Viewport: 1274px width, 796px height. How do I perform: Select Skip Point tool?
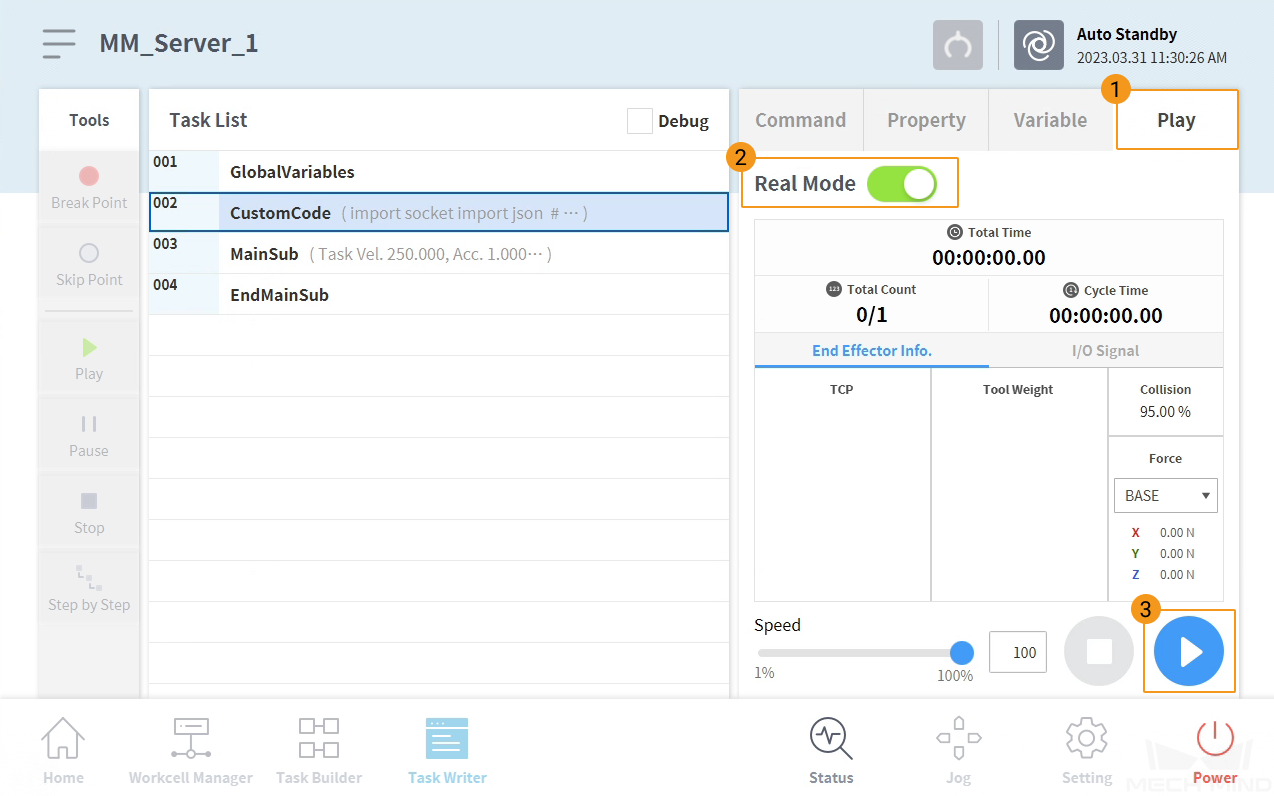[89, 263]
